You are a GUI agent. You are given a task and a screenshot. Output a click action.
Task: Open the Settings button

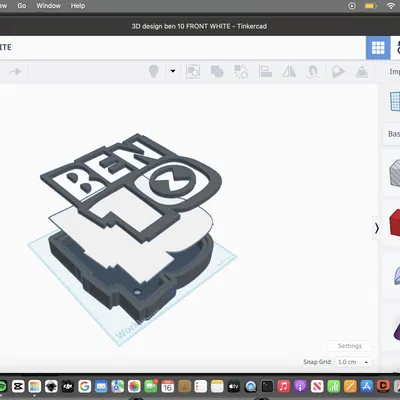click(x=350, y=346)
